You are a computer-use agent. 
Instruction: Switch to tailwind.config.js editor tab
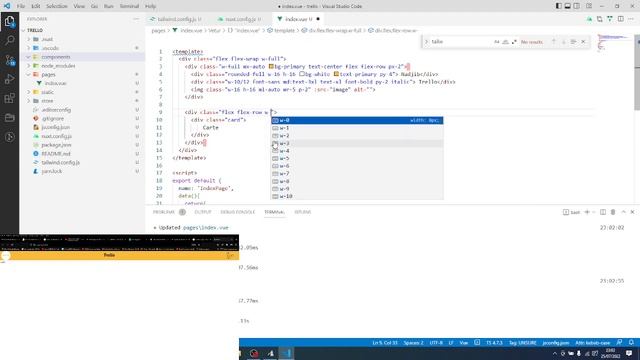[176, 19]
